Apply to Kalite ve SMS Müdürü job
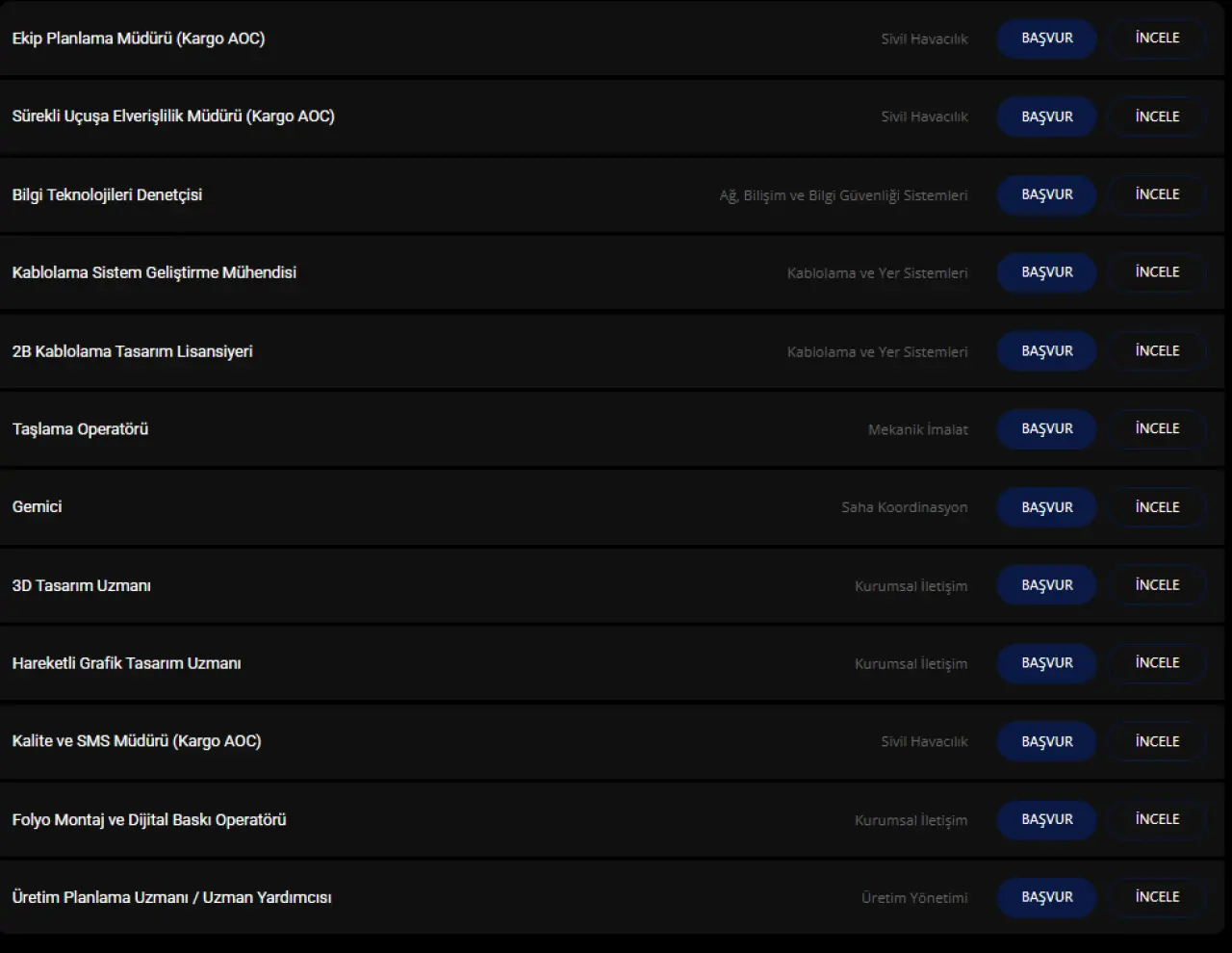 click(x=1046, y=741)
